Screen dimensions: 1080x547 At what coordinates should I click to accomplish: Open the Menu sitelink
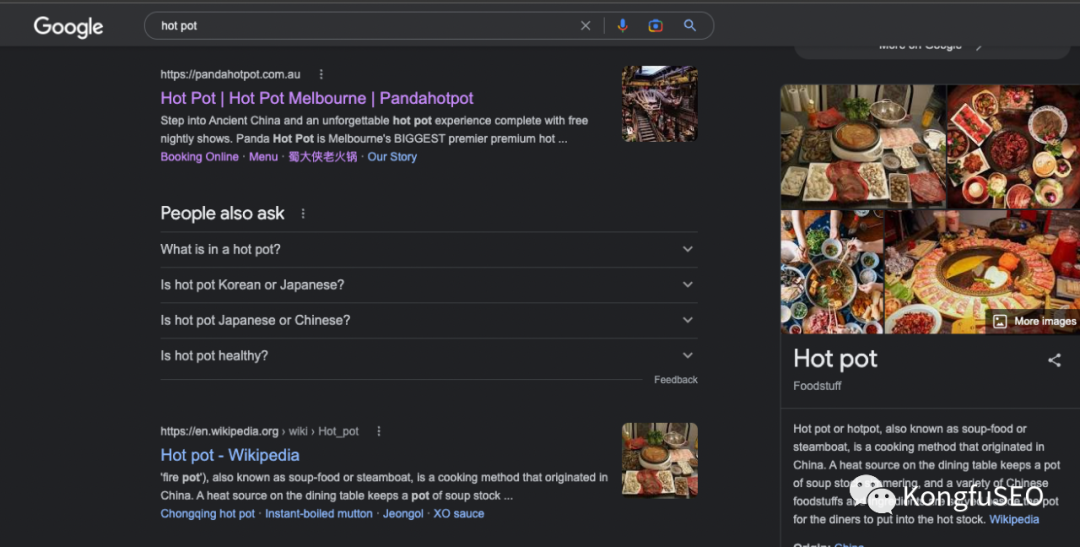click(263, 156)
